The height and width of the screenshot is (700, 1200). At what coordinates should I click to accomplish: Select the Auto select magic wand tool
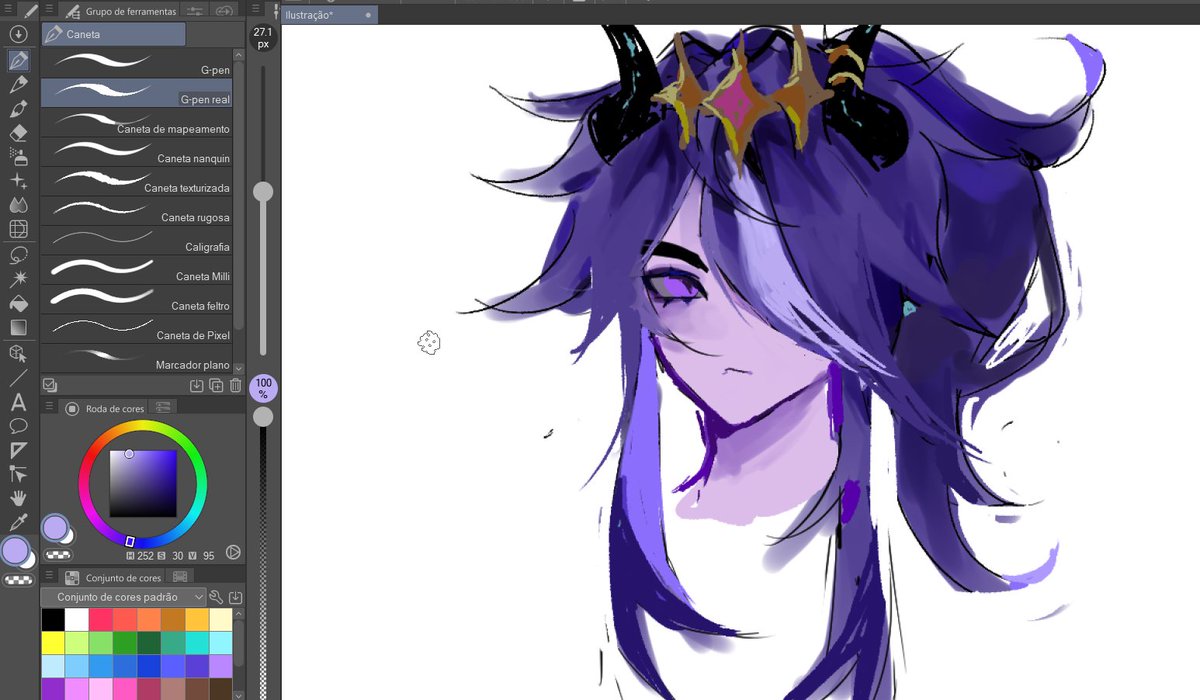[18, 278]
